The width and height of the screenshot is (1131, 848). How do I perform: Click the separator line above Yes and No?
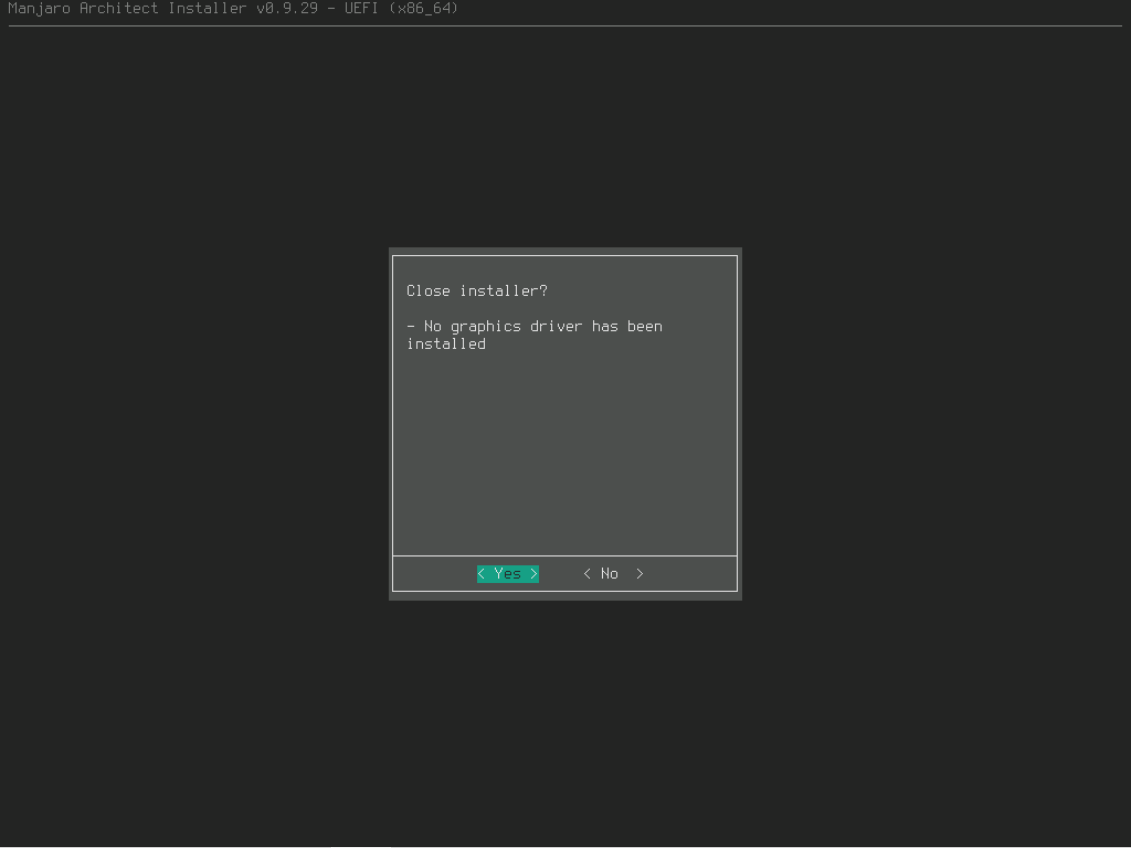tap(564, 556)
